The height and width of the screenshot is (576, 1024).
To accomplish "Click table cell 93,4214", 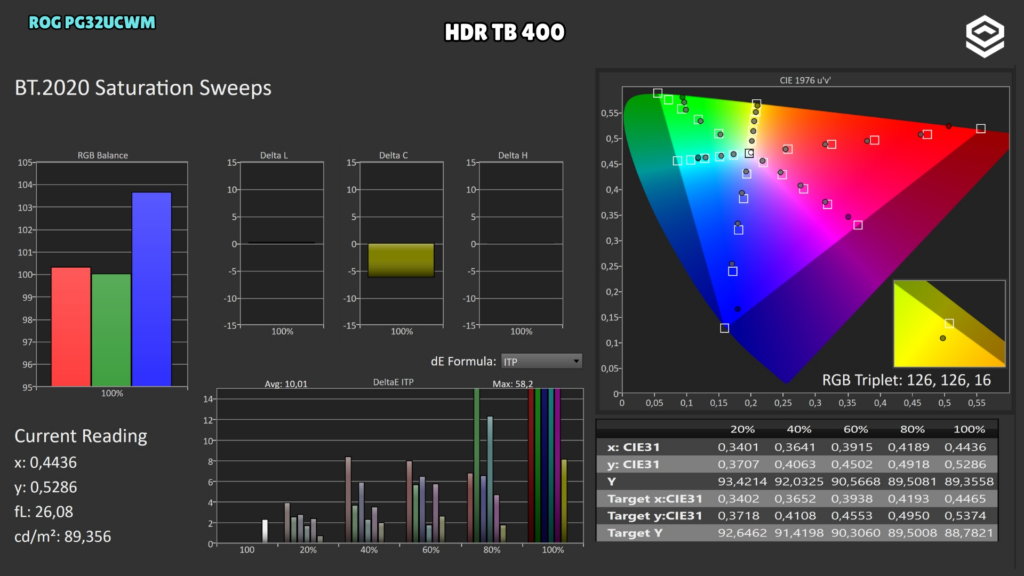I will point(741,481).
